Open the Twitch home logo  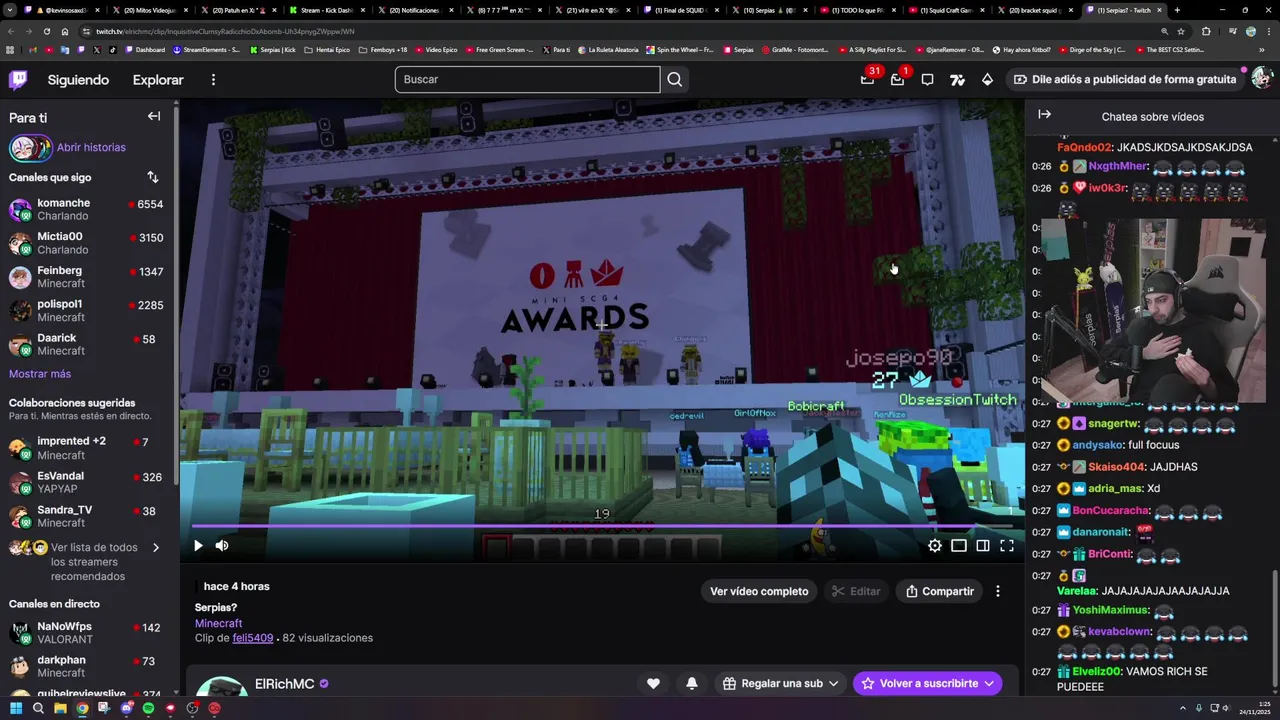pyautogui.click(x=18, y=80)
